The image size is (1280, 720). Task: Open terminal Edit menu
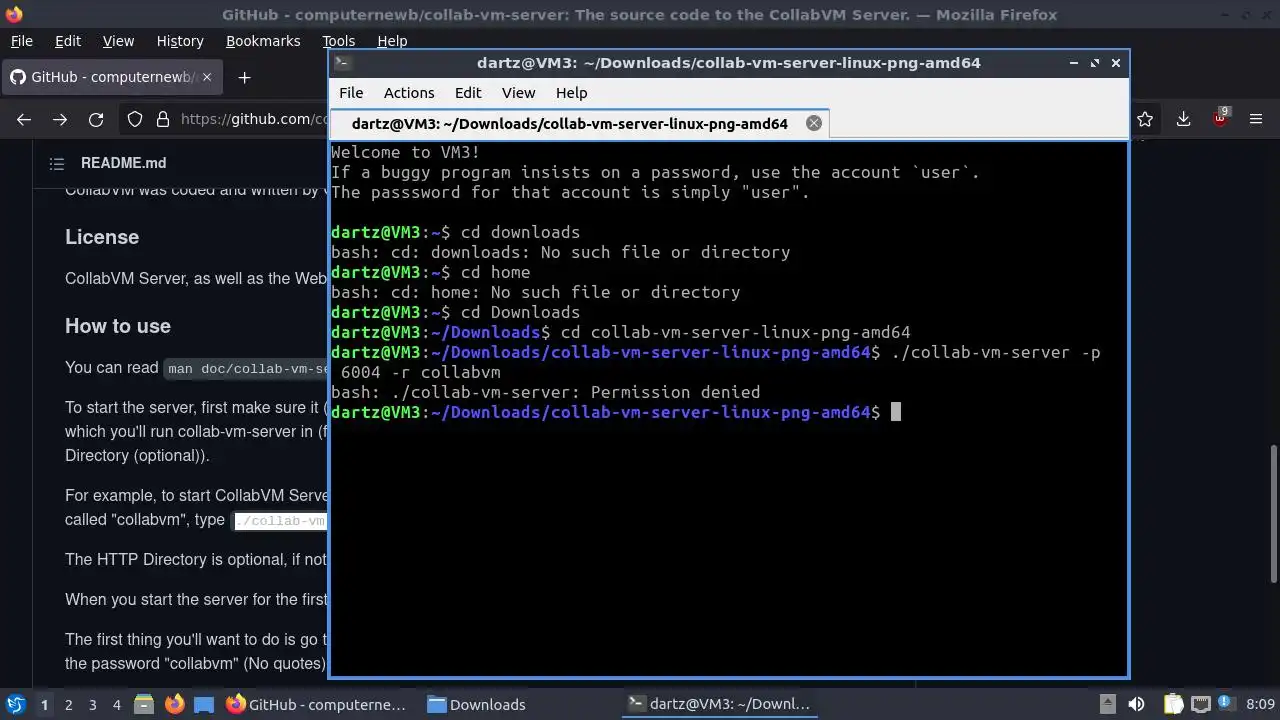(468, 92)
